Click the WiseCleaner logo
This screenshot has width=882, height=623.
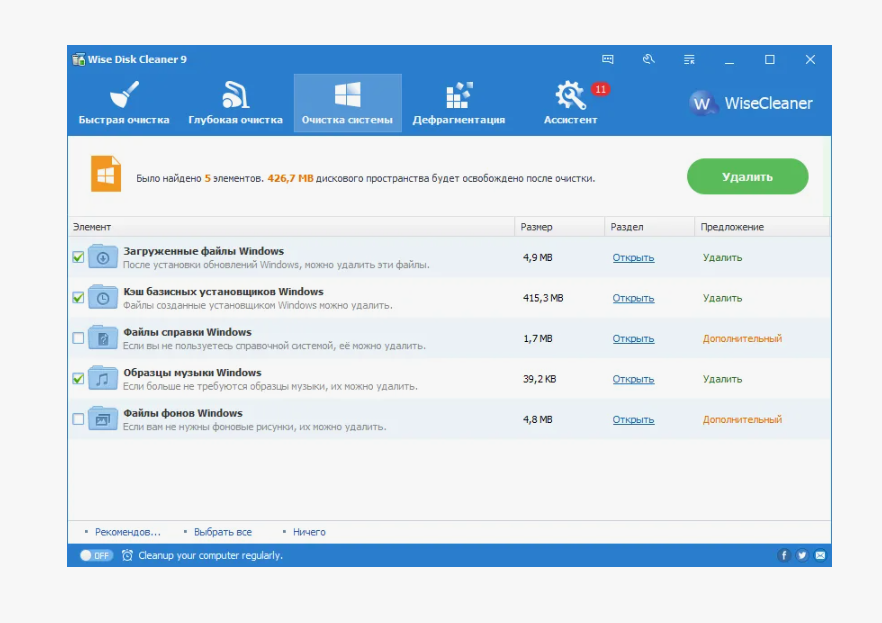pyautogui.click(x=751, y=103)
